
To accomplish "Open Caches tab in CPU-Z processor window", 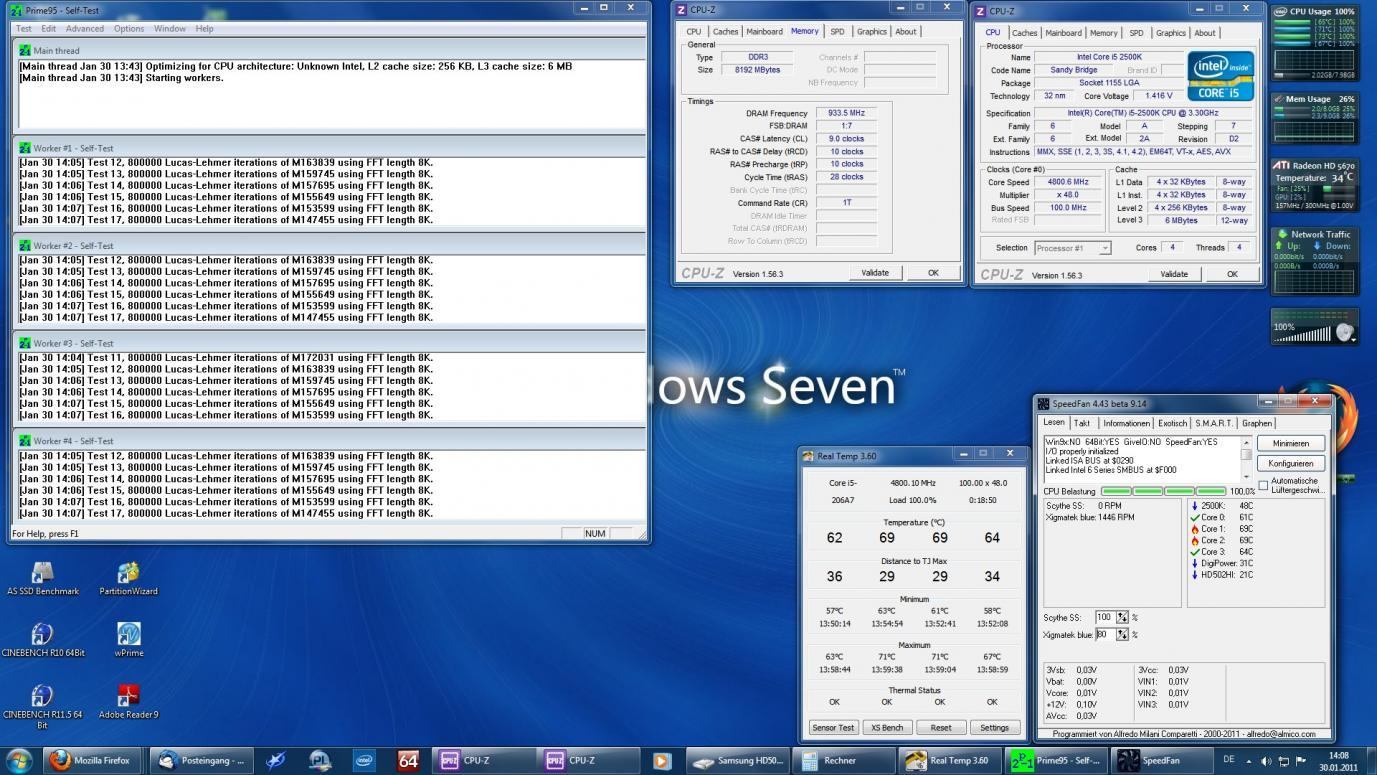I will pos(1025,33).
